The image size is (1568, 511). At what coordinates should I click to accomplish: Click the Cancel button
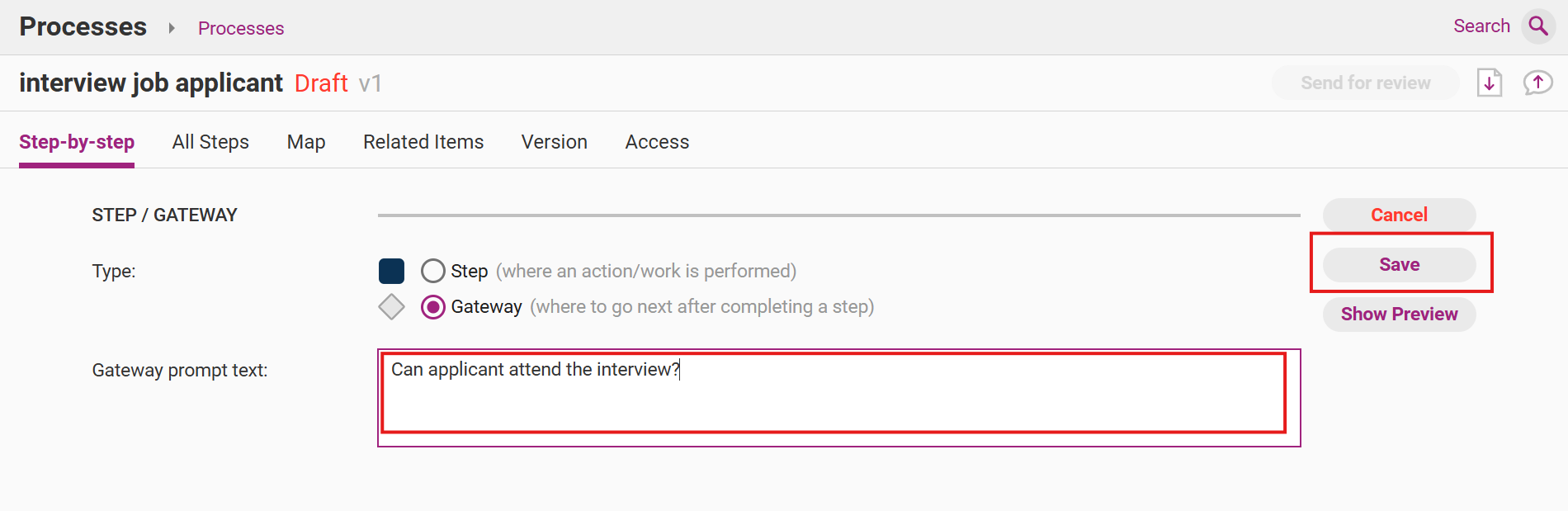[x=1399, y=215]
